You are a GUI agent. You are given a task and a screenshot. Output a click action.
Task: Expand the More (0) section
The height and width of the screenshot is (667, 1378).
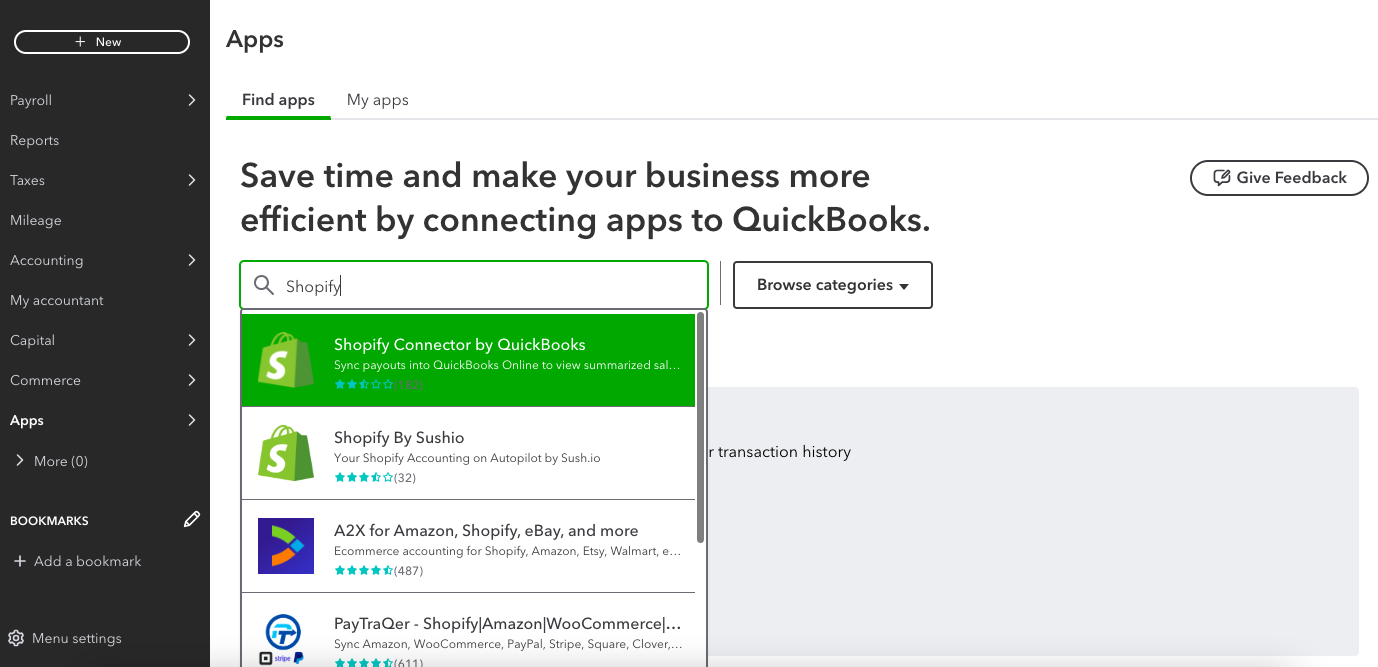pyautogui.click(x=19, y=461)
